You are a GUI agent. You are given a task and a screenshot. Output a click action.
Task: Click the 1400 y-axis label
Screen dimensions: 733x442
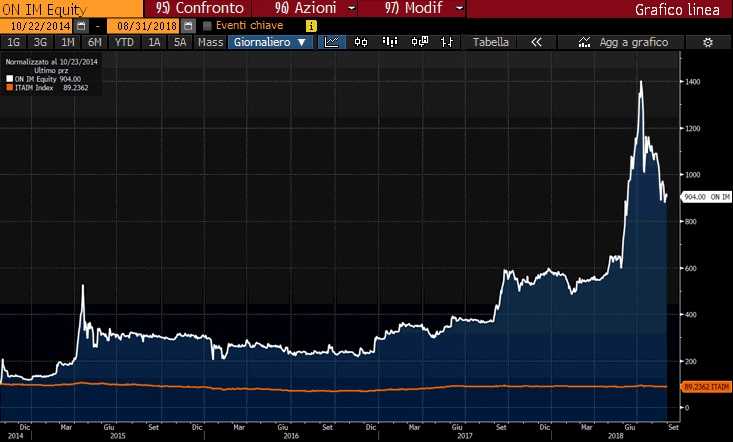click(692, 82)
